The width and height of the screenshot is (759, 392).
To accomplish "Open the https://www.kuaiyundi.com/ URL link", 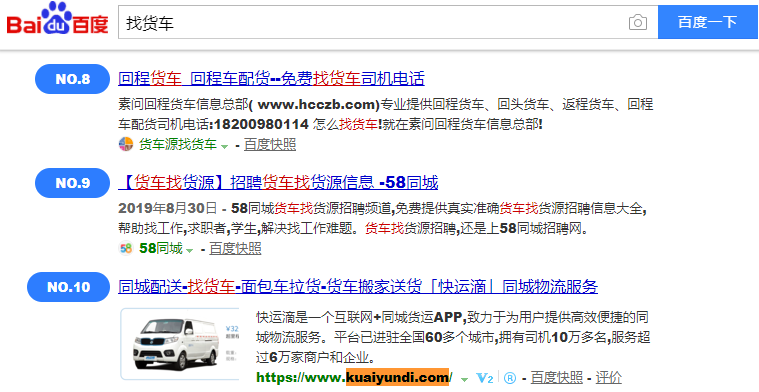I will [355, 377].
